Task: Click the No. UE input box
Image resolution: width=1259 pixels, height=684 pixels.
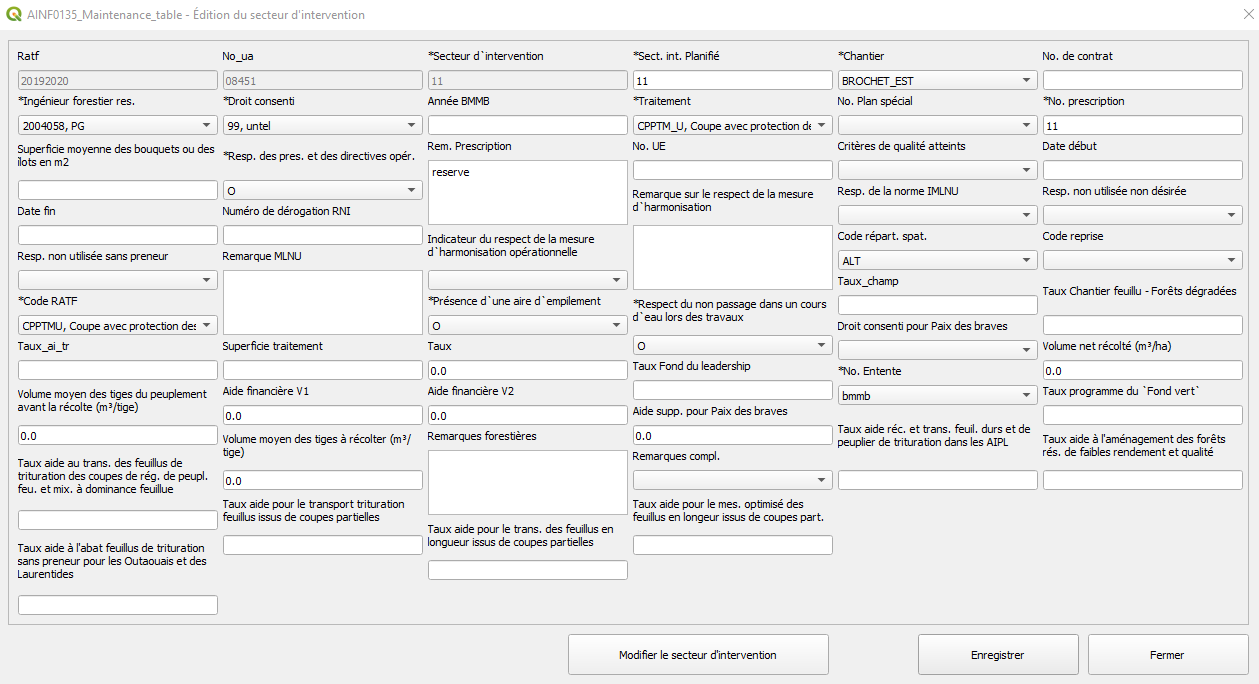Action: [x=733, y=170]
